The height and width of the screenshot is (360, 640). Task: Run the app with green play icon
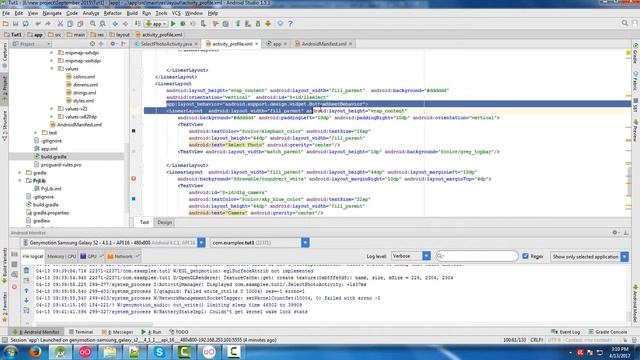tap(173, 24)
